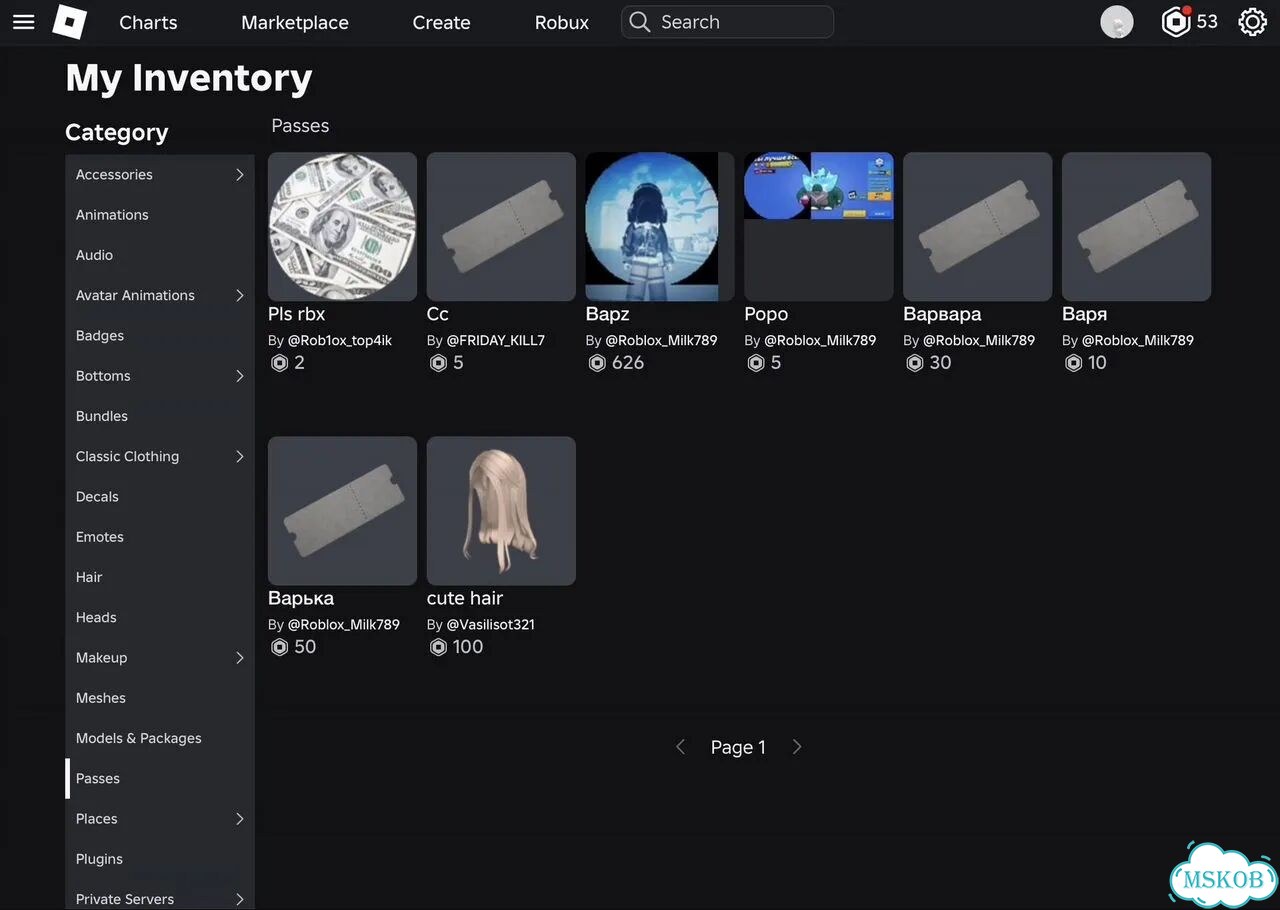Select the Hair category
The image size is (1280, 910).
(160, 577)
